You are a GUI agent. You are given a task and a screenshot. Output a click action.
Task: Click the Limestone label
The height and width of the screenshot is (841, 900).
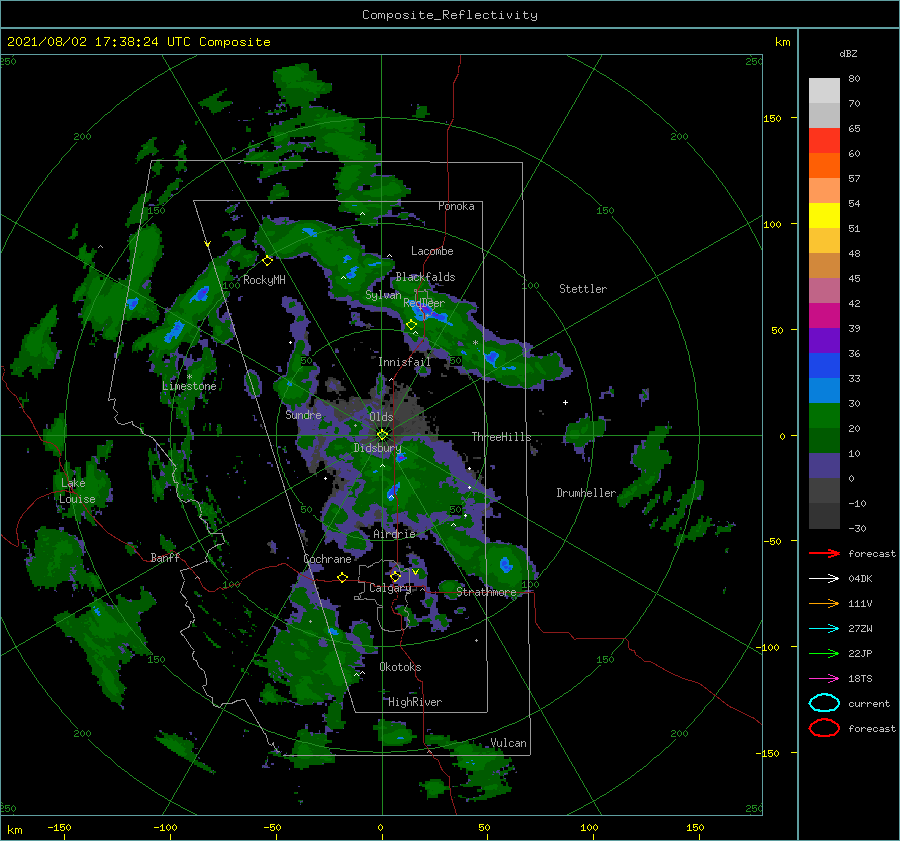coord(189,386)
